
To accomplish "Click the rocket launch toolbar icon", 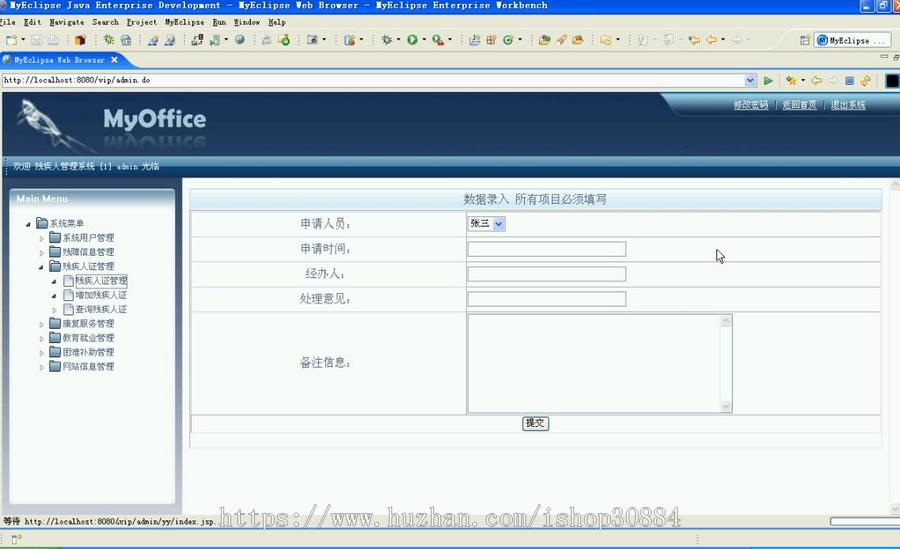I will (x=561, y=40).
